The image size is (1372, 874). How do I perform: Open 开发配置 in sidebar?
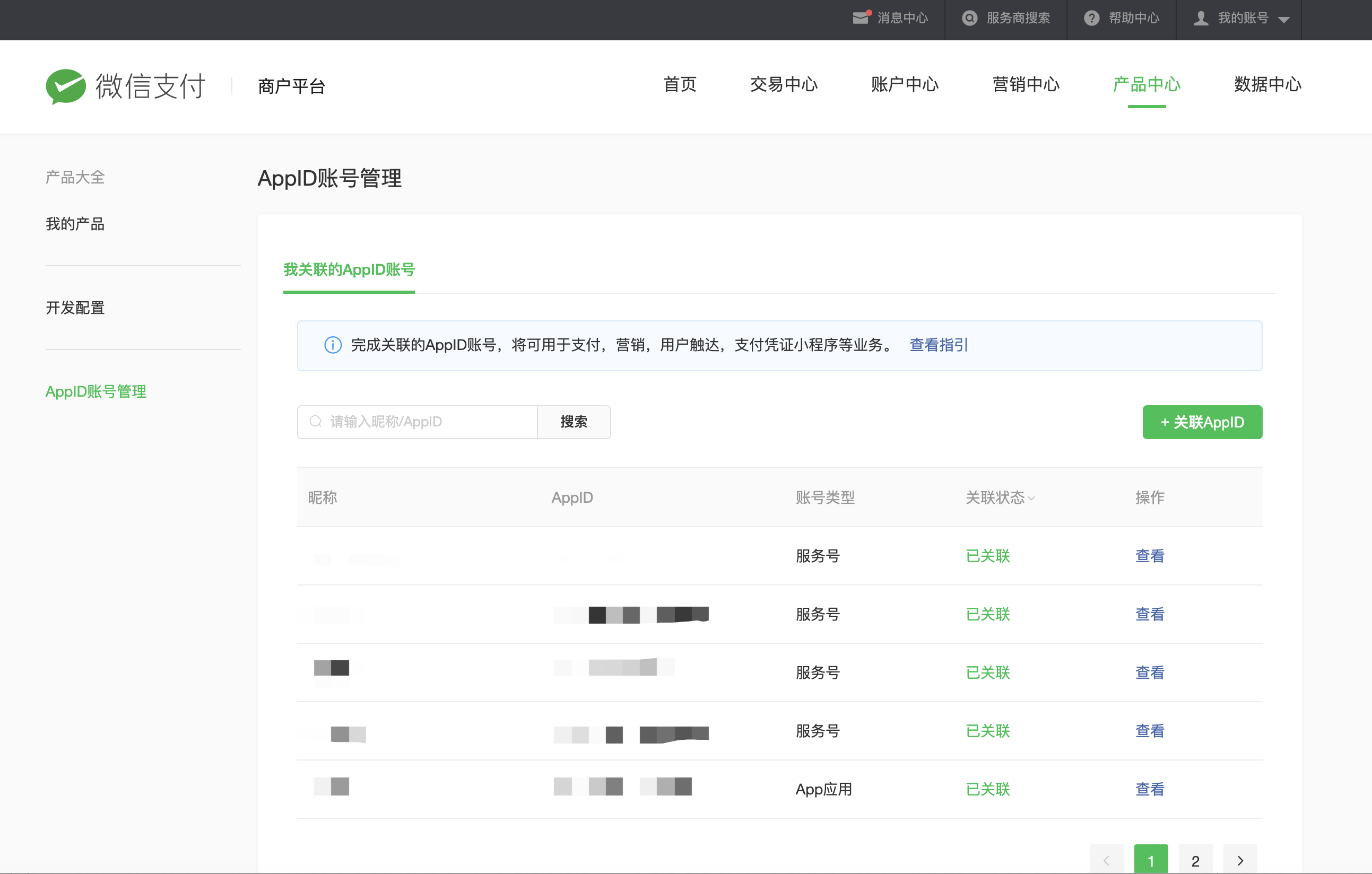tap(75, 308)
